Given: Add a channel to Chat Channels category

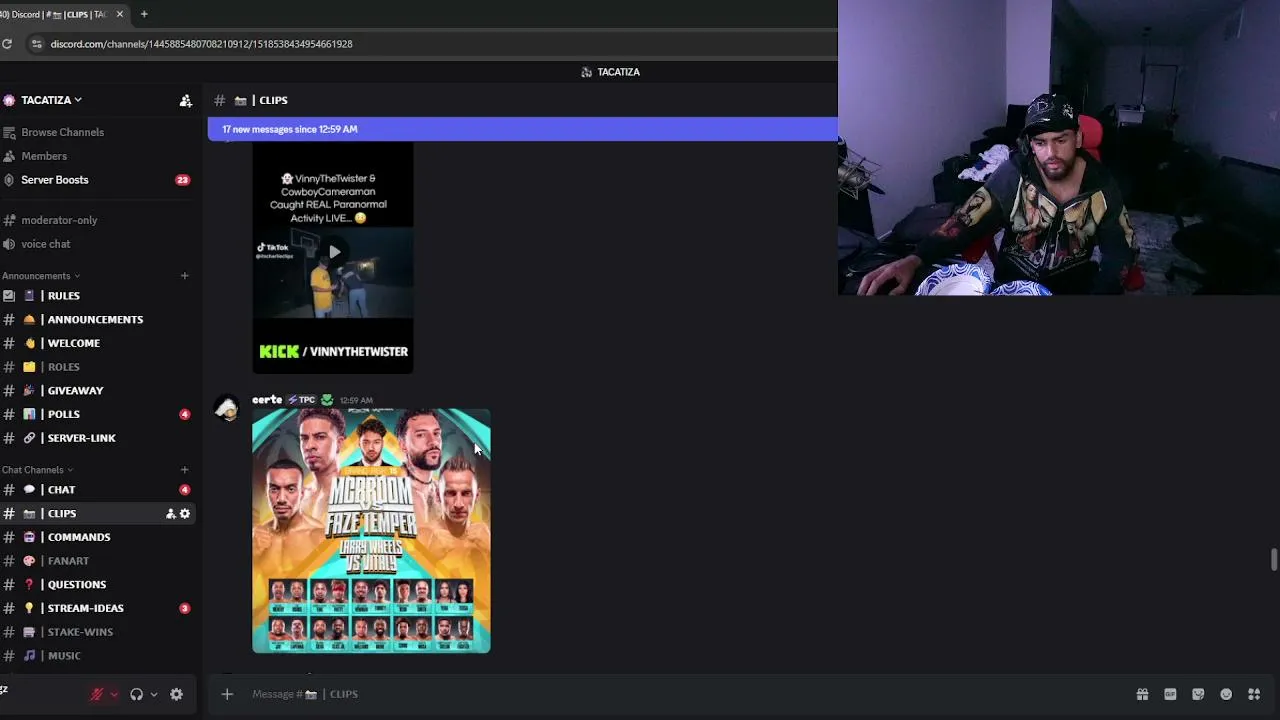Looking at the screenshot, I should (x=184, y=470).
